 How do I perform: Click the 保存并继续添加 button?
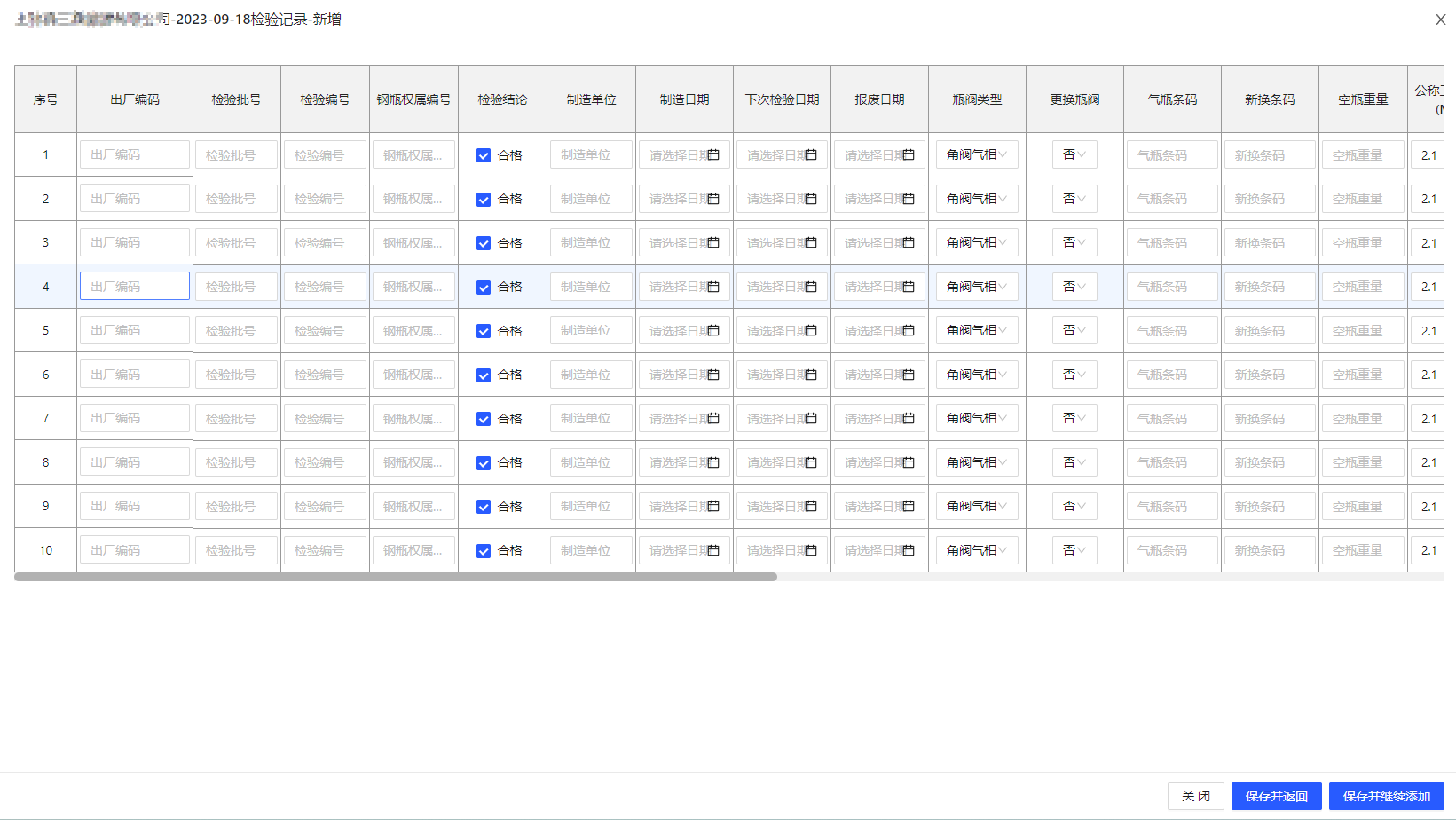point(1387,796)
